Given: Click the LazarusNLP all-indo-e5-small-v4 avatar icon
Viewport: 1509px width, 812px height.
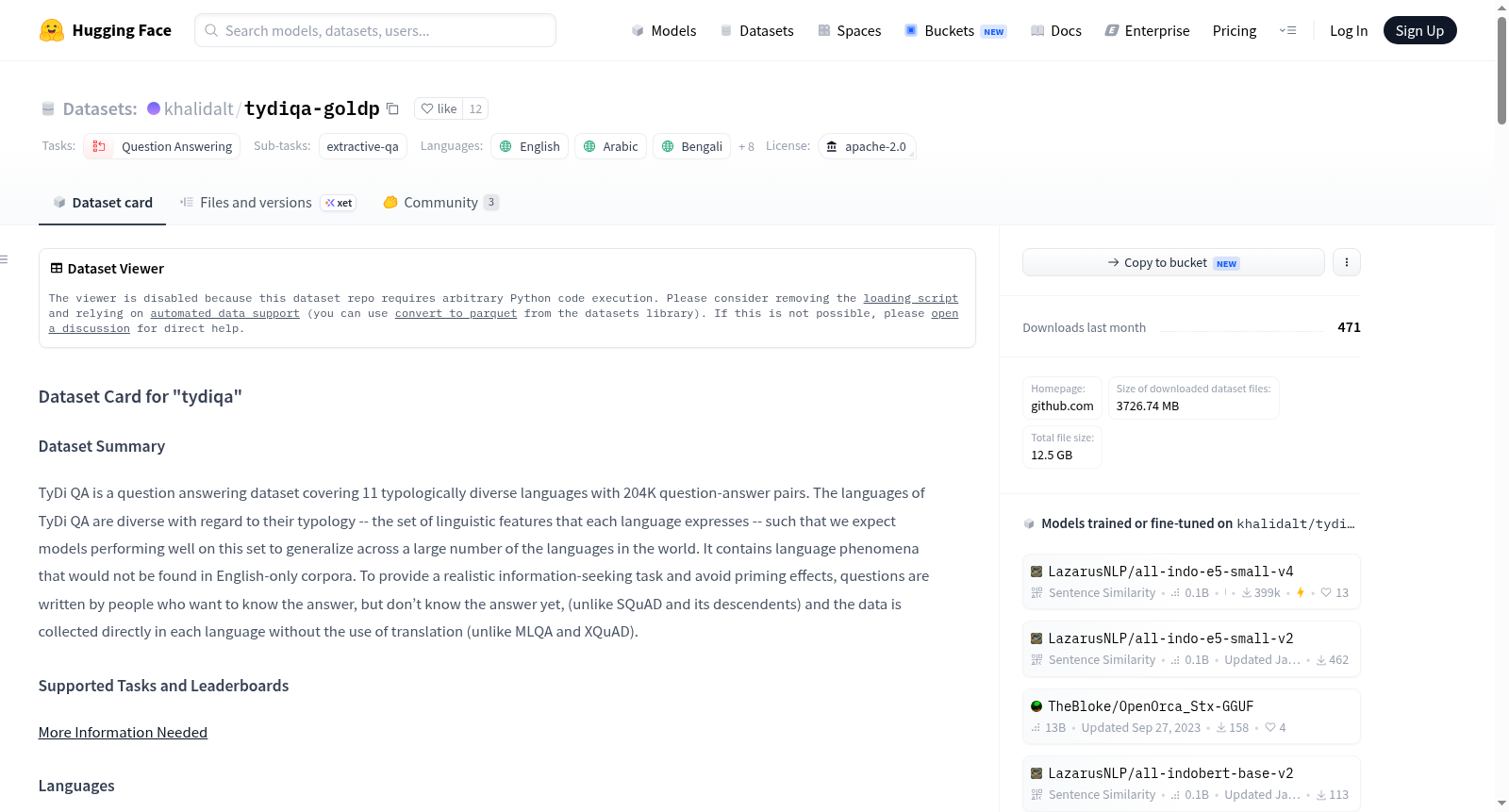Looking at the screenshot, I should tap(1036, 572).
